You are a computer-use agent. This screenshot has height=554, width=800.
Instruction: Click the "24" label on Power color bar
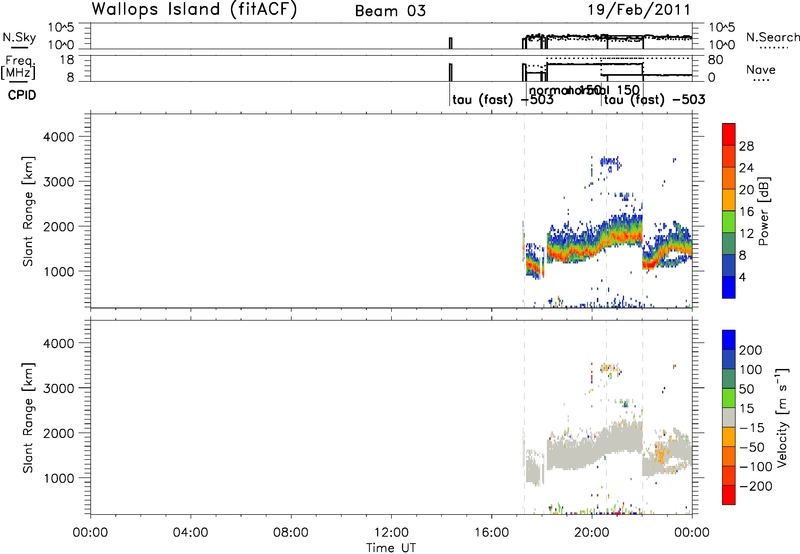746,168
